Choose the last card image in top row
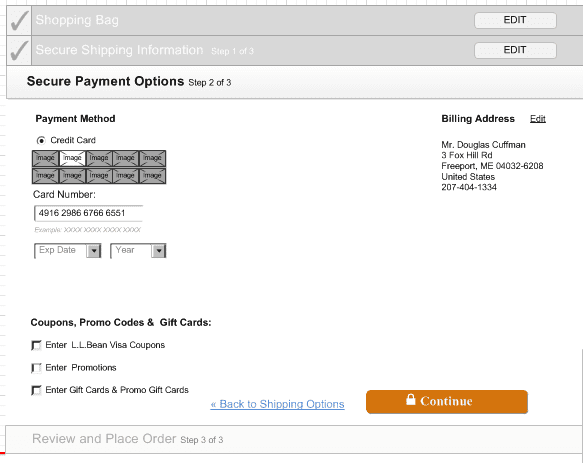The width and height of the screenshot is (583, 463). tap(152, 158)
